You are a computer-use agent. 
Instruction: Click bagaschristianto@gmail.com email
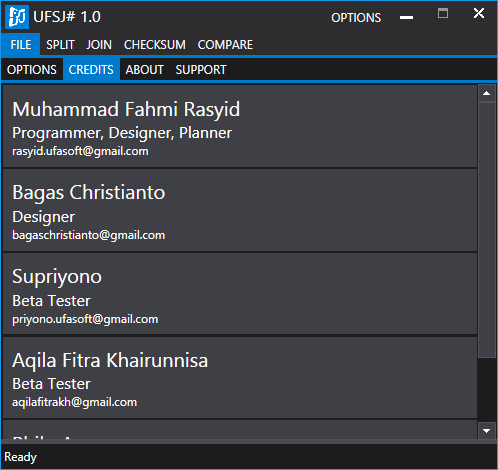pos(89,235)
